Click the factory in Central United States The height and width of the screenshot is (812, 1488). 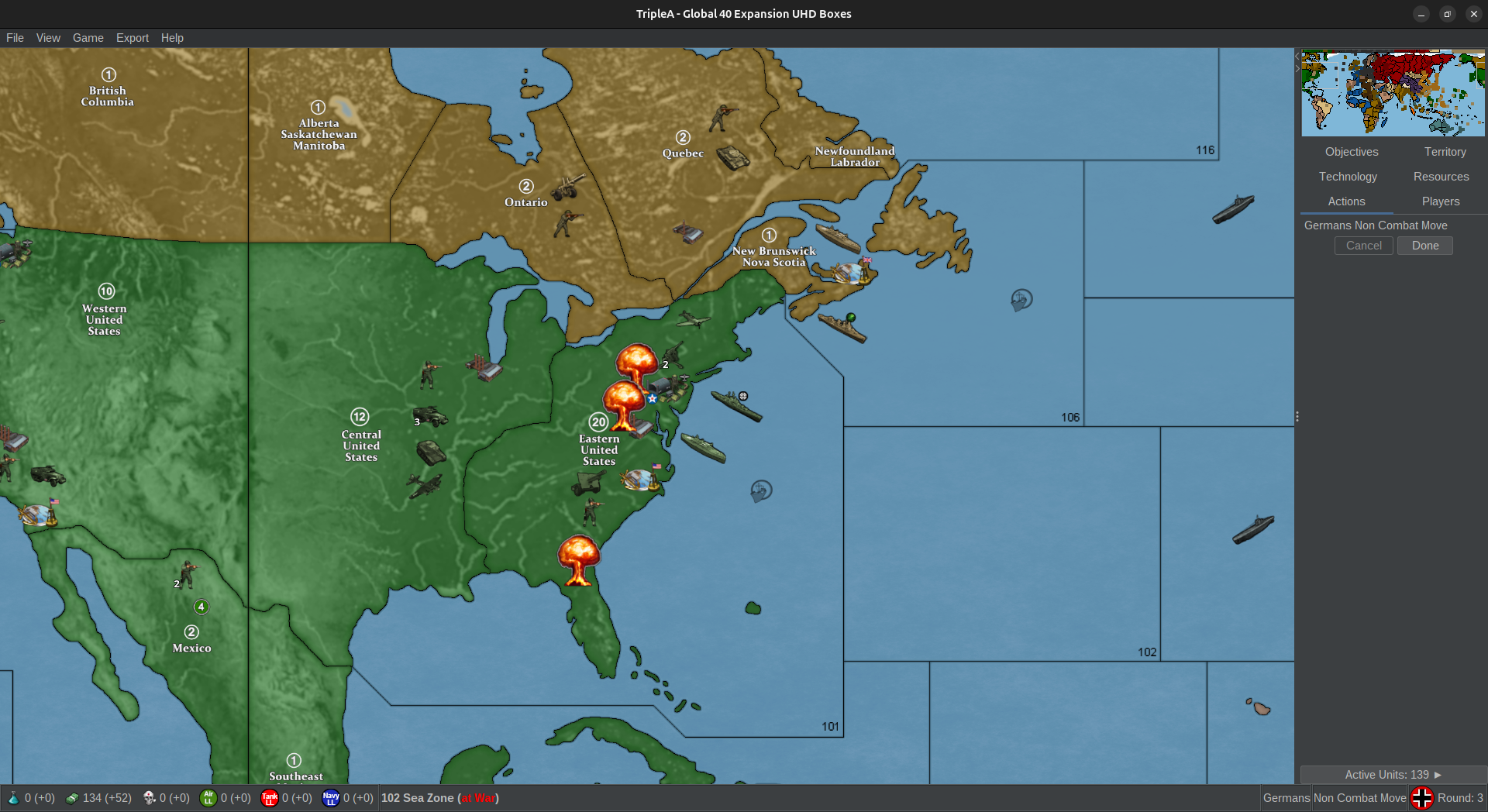coord(485,367)
